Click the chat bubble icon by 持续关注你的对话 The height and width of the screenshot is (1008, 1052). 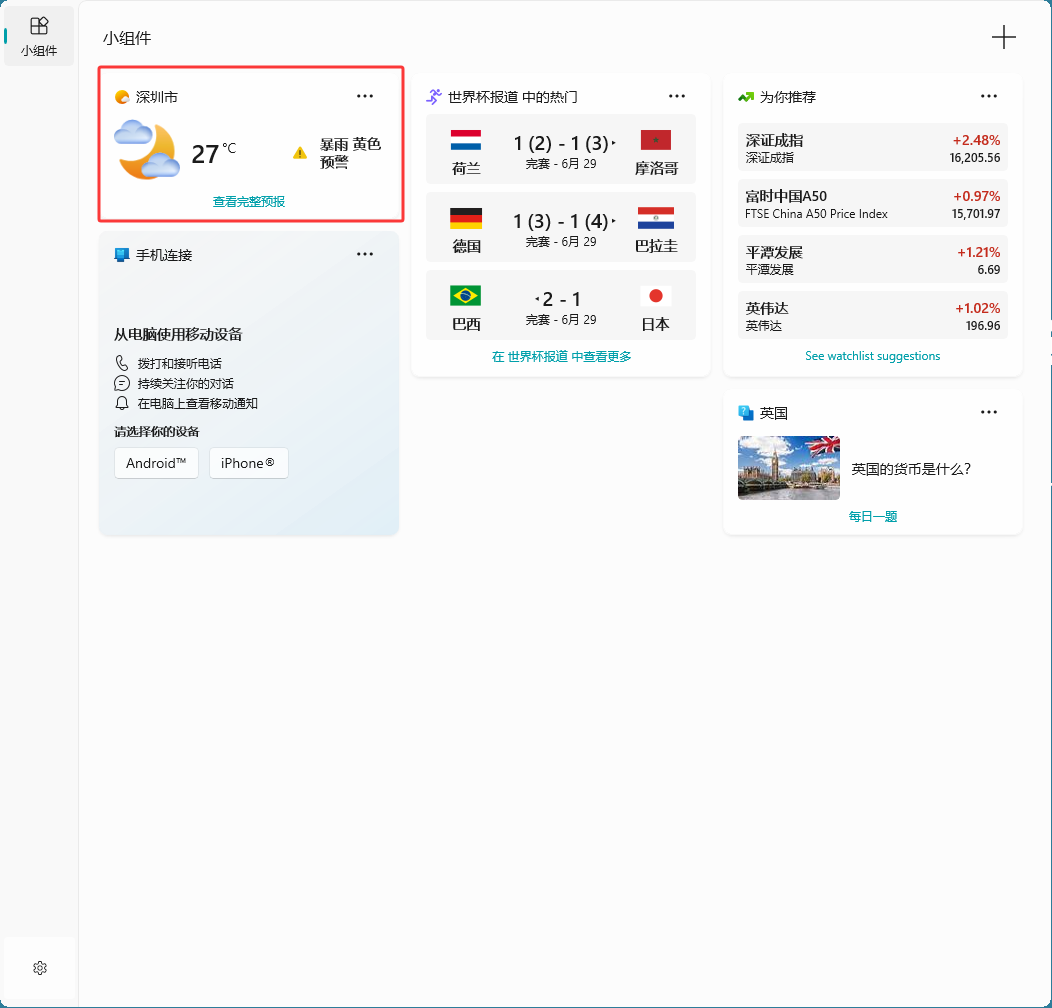[x=121, y=383]
